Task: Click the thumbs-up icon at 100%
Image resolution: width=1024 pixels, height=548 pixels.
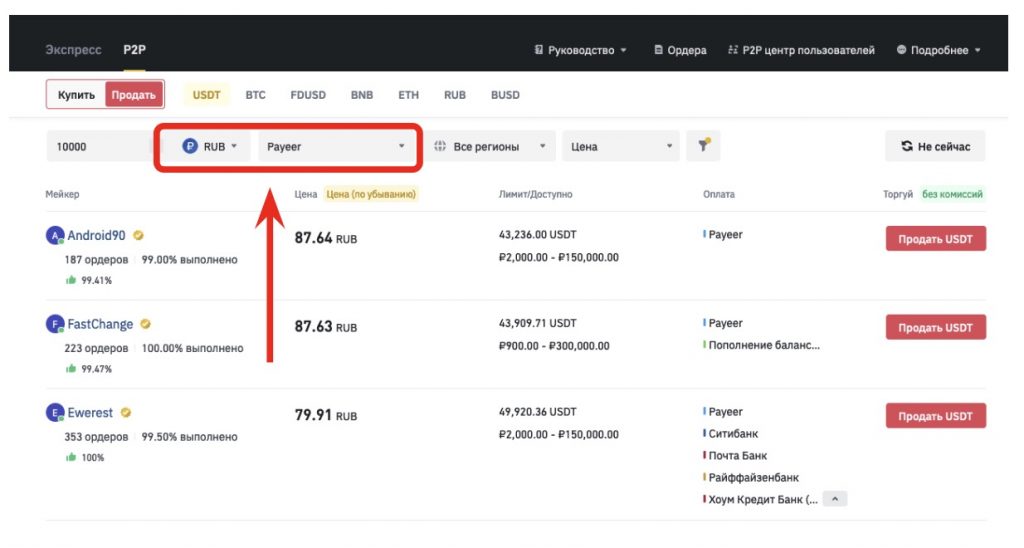Action: (71, 458)
